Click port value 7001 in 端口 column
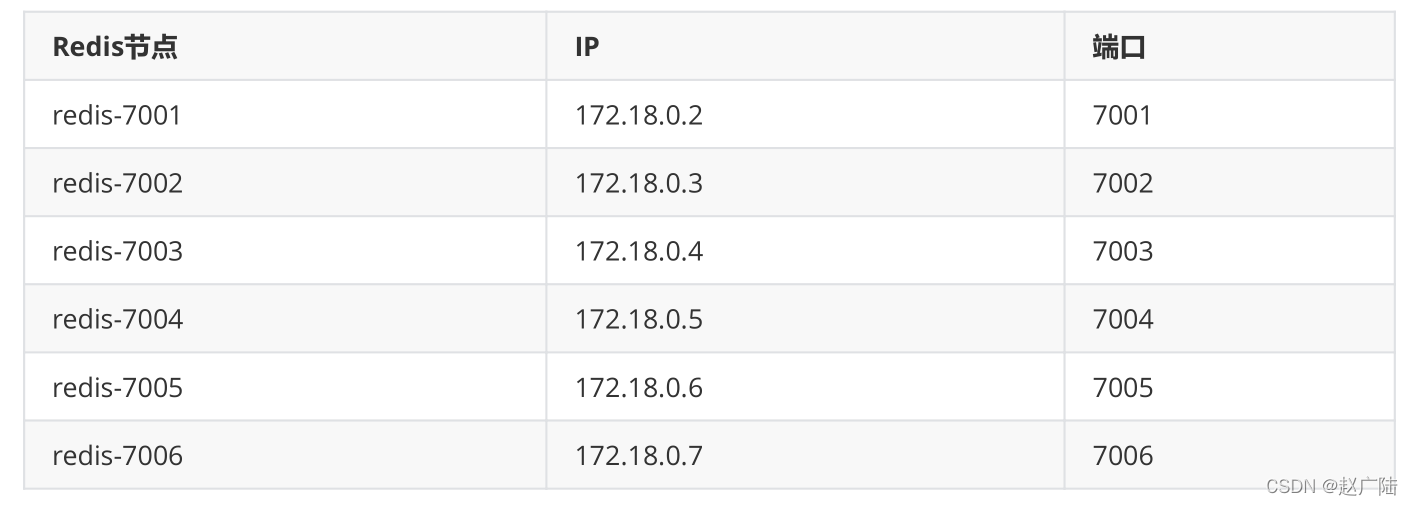Image resolution: width=1413 pixels, height=505 pixels. [1122, 115]
